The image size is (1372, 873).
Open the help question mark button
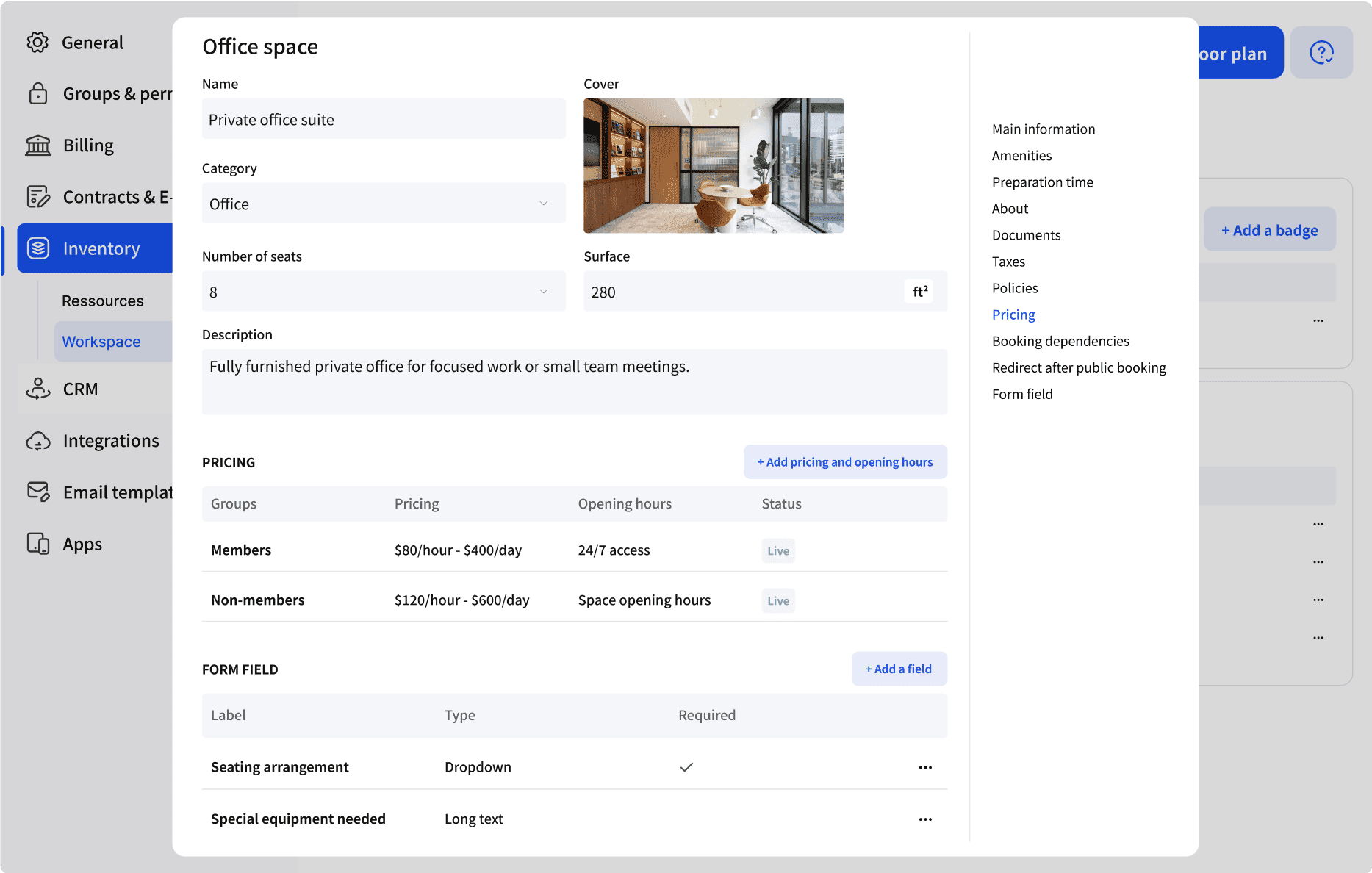point(1321,52)
